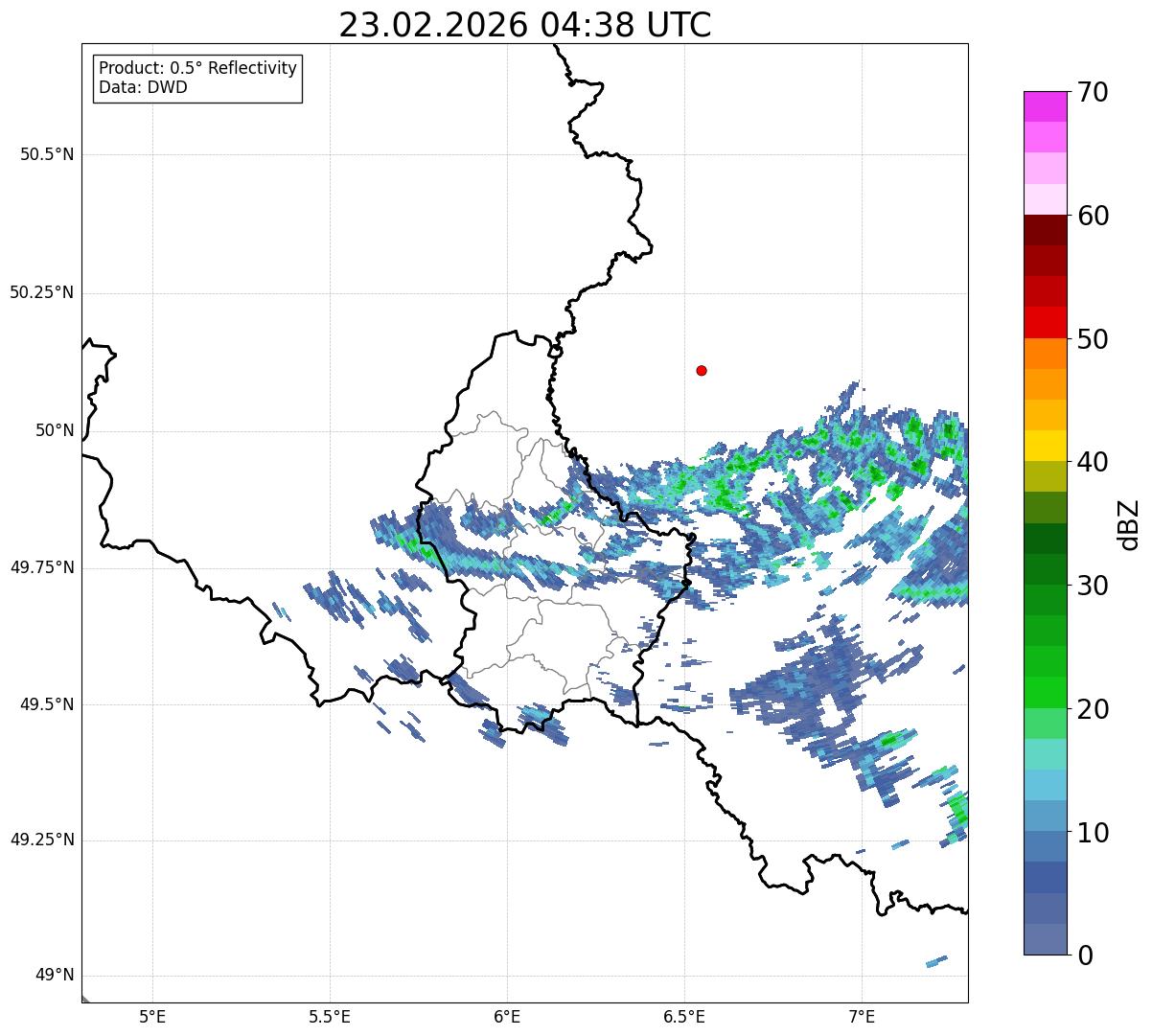Click the colorbar 0 tick label

pos(1085,955)
